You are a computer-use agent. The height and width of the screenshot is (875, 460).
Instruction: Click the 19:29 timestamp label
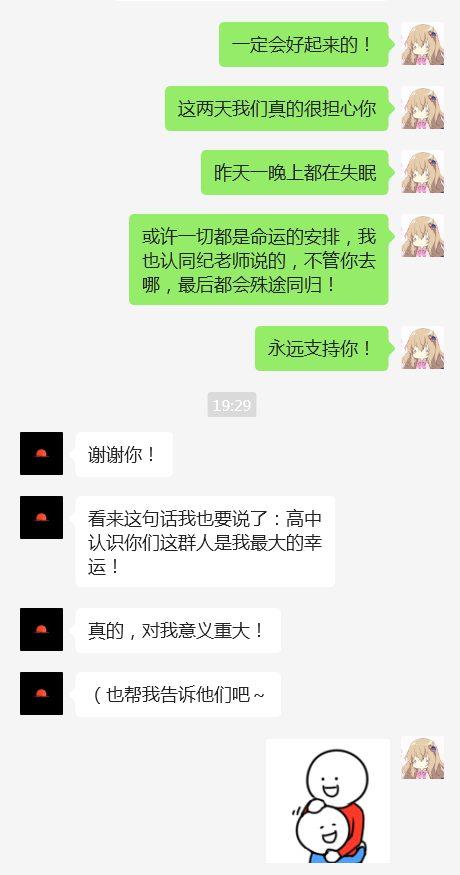[x=232, y=405]
